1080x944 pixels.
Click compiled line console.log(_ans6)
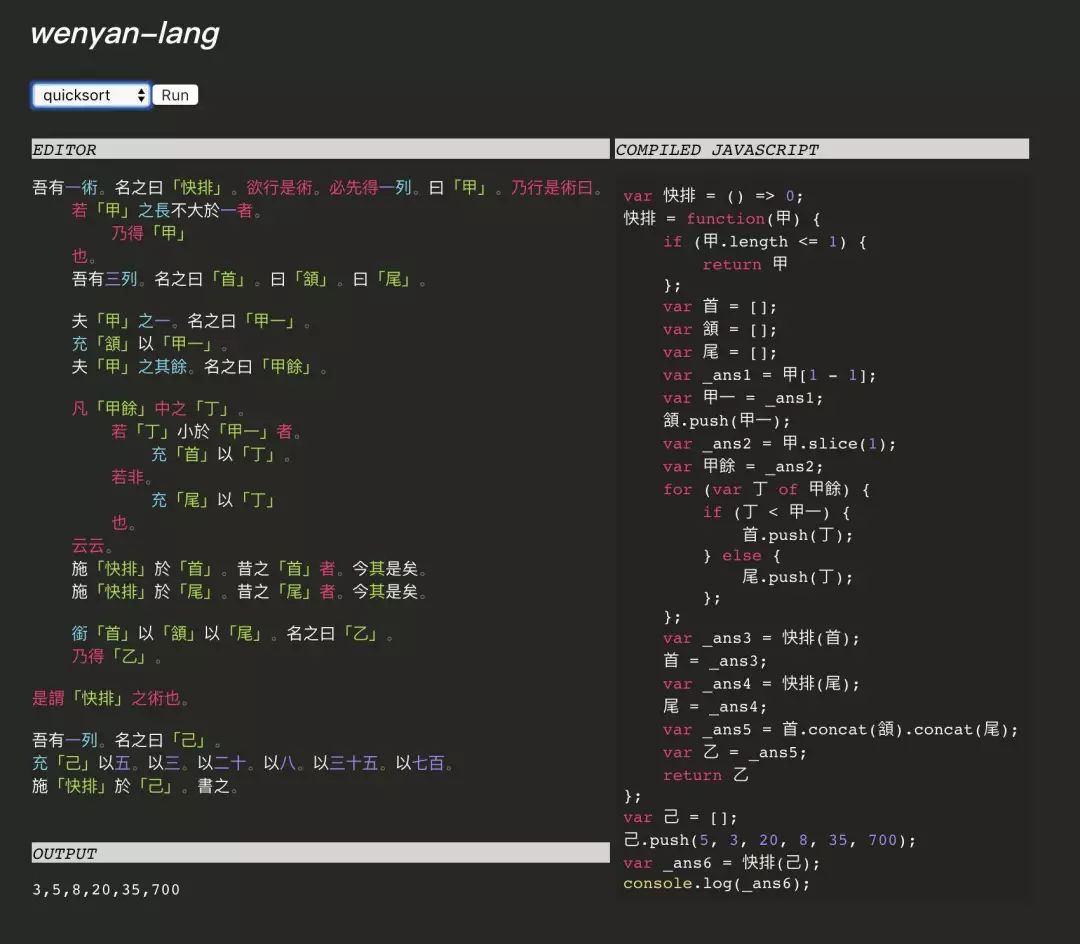[716, 883]
